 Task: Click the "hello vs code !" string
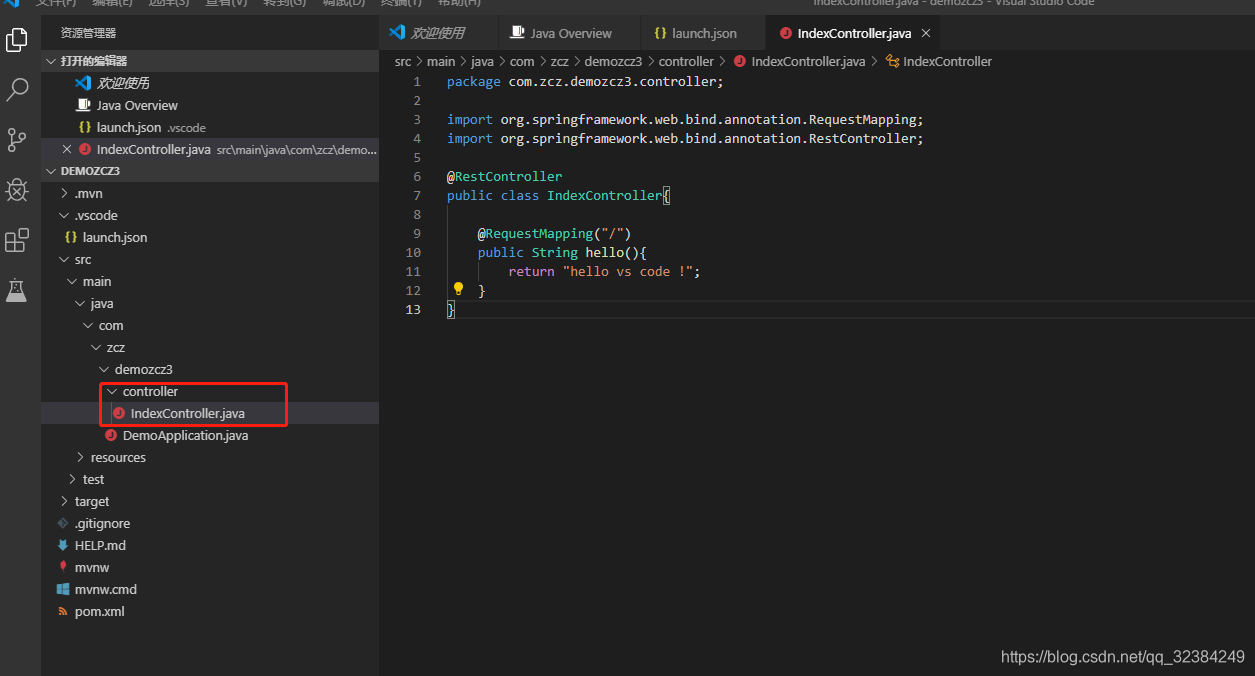(x=628, y=271)
